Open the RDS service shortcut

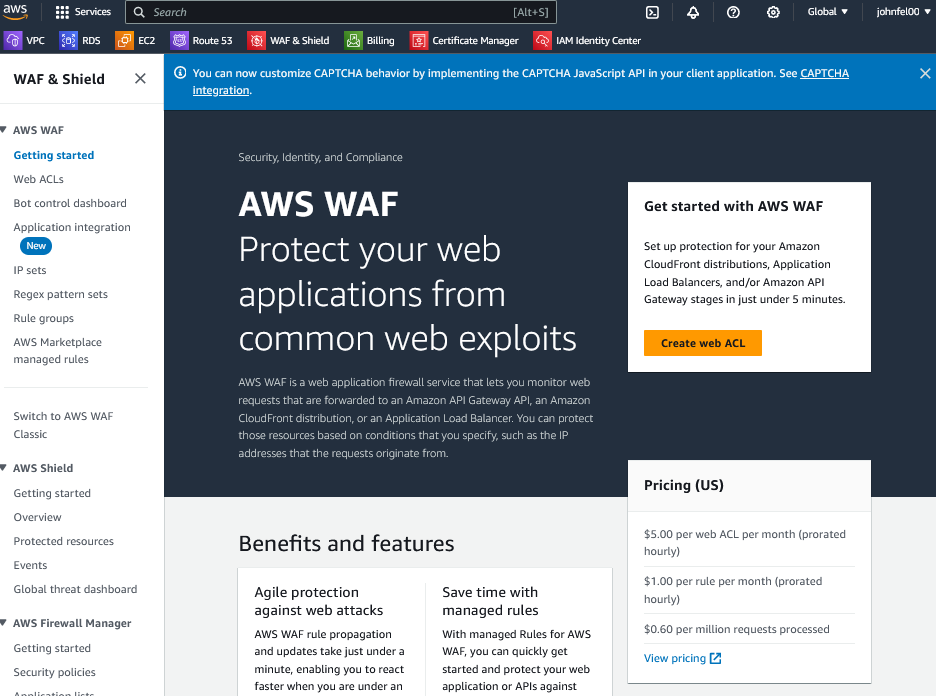click(x=81, y=41)
